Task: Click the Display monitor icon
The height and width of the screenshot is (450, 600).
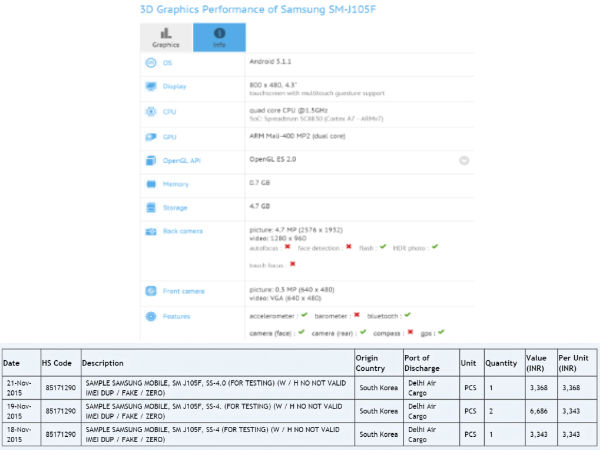Action: (151, 86)
